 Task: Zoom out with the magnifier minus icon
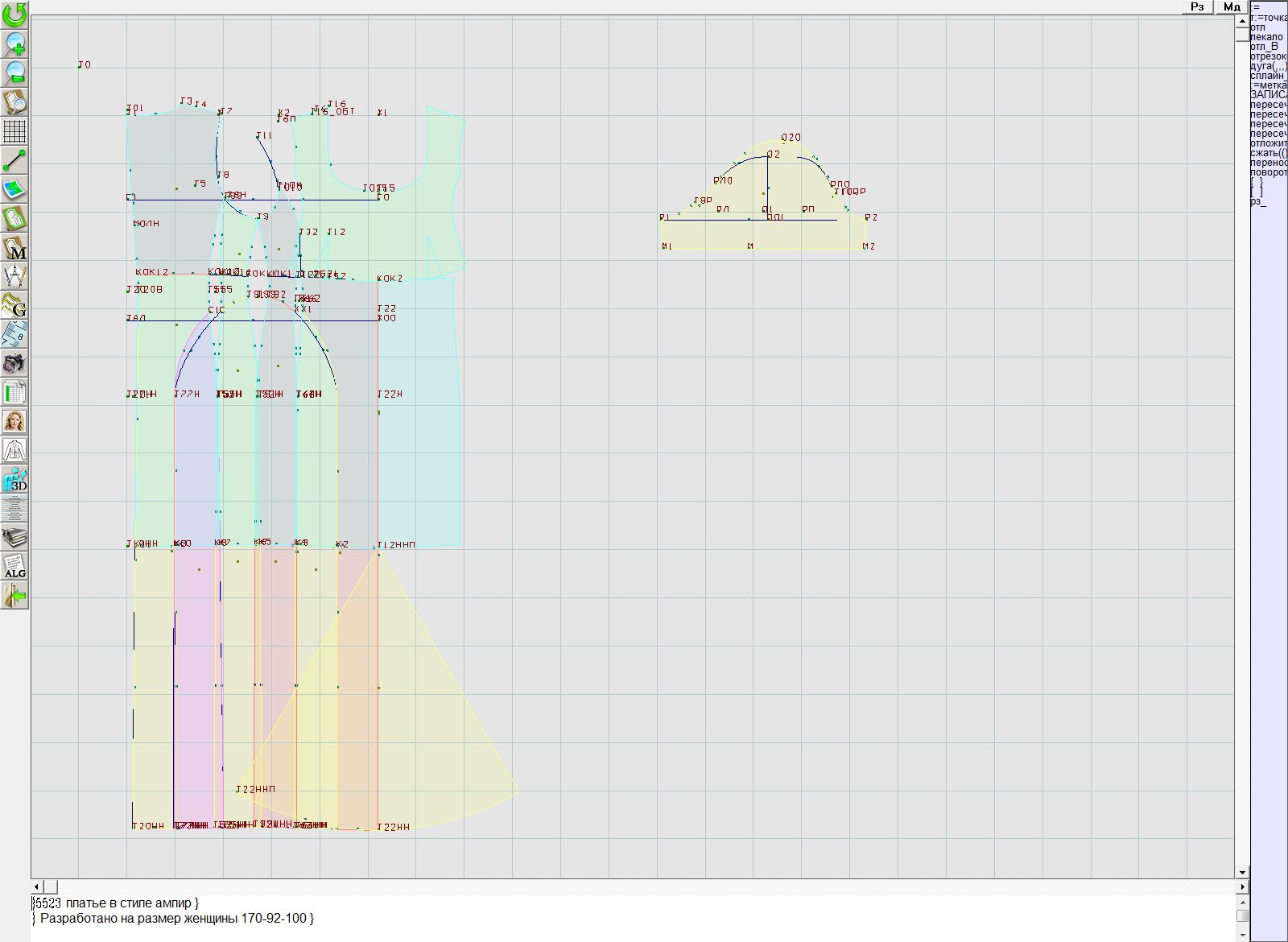click(x=14, y=72)
